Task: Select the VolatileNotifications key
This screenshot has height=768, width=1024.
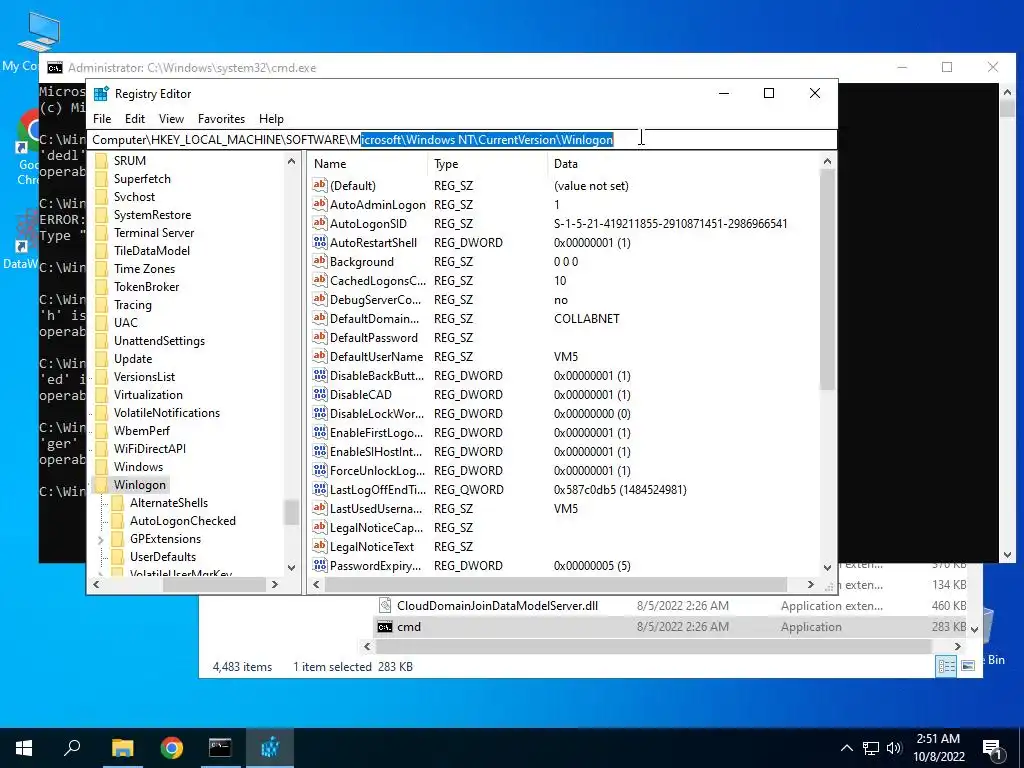Action: [x=167, y=413]
